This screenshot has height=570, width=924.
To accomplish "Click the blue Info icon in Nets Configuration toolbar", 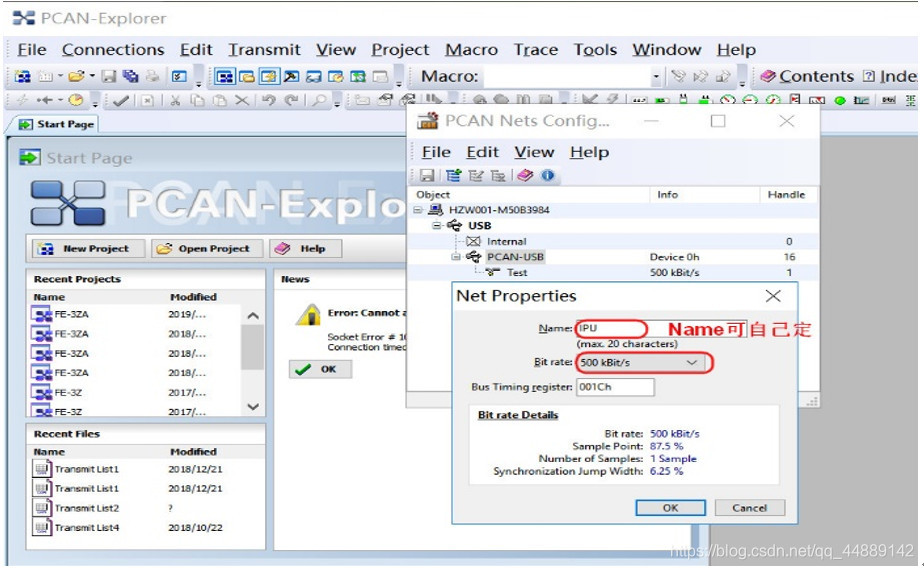I will 548,175.
